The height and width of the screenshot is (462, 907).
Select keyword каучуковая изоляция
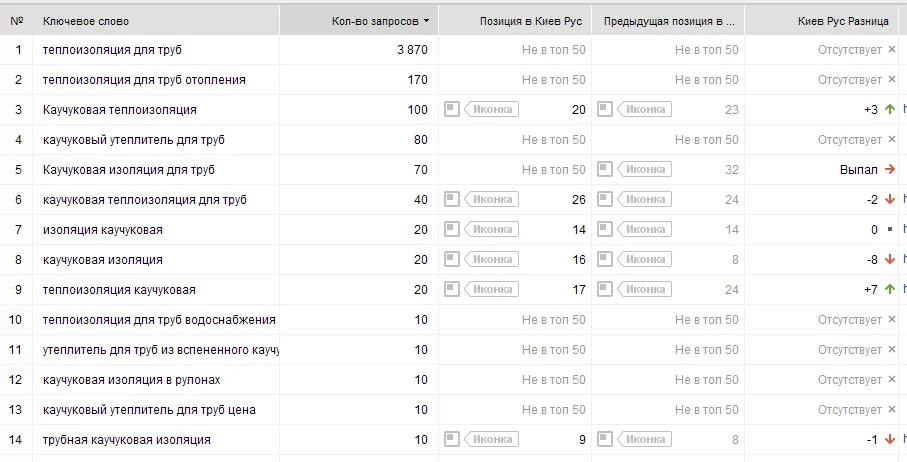point(102,260)
